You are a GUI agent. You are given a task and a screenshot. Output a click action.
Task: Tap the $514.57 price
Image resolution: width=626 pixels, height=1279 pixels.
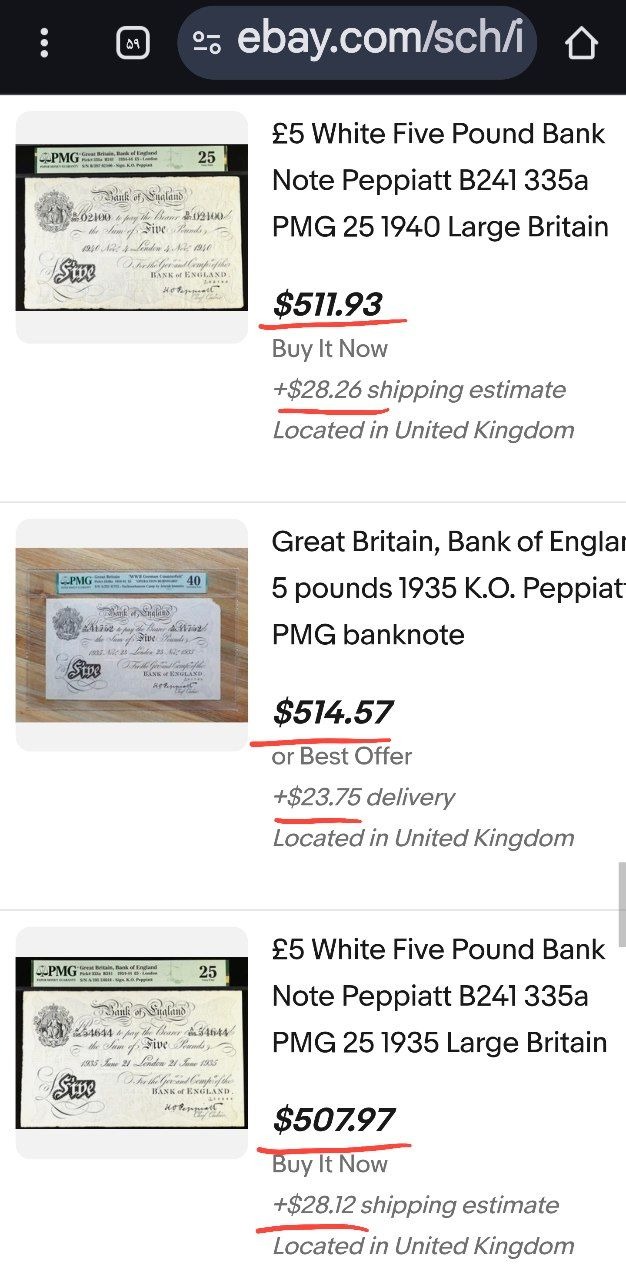[x=332, y=712]
